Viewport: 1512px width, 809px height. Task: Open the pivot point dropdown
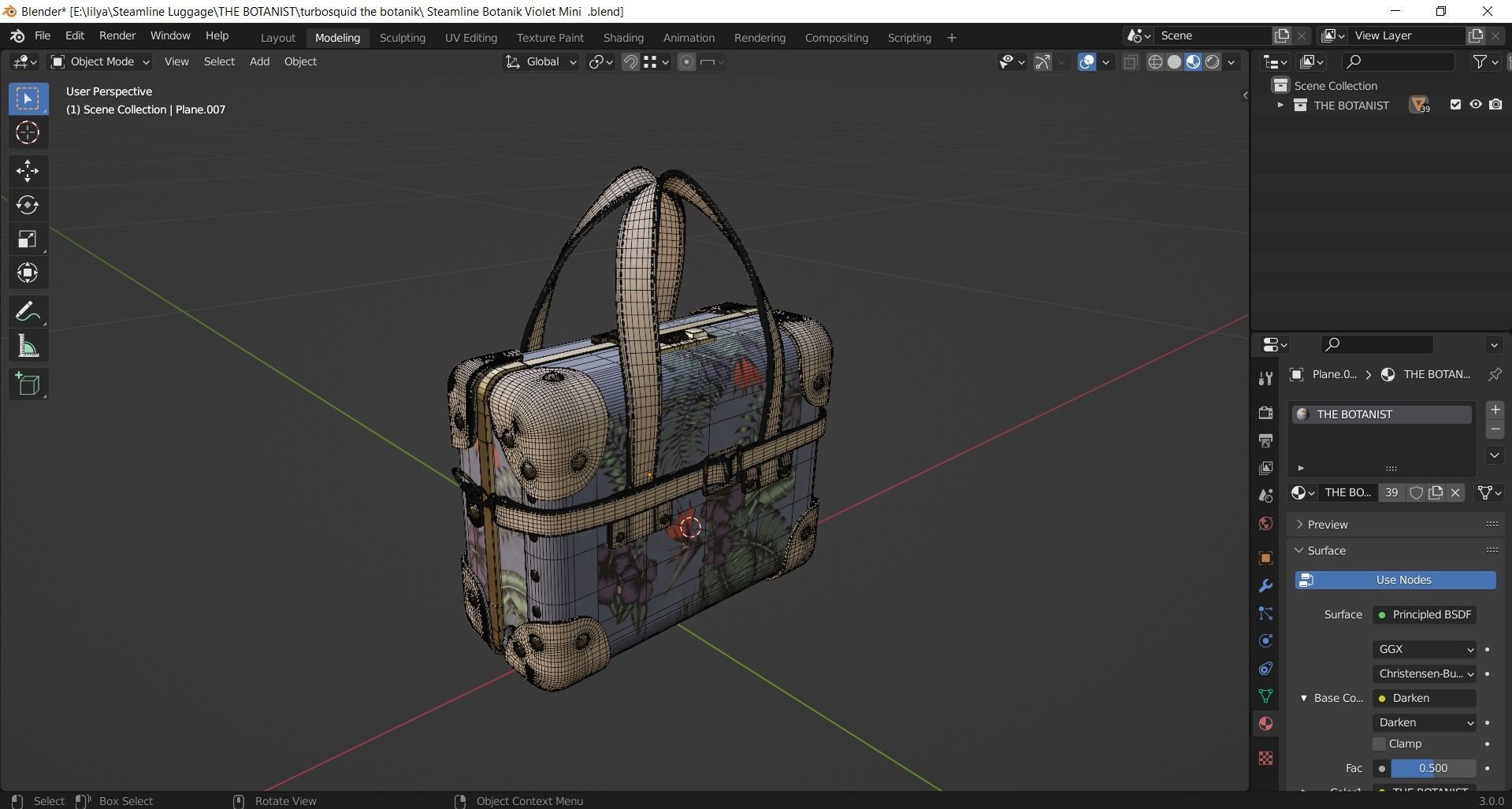pos(600,61)
